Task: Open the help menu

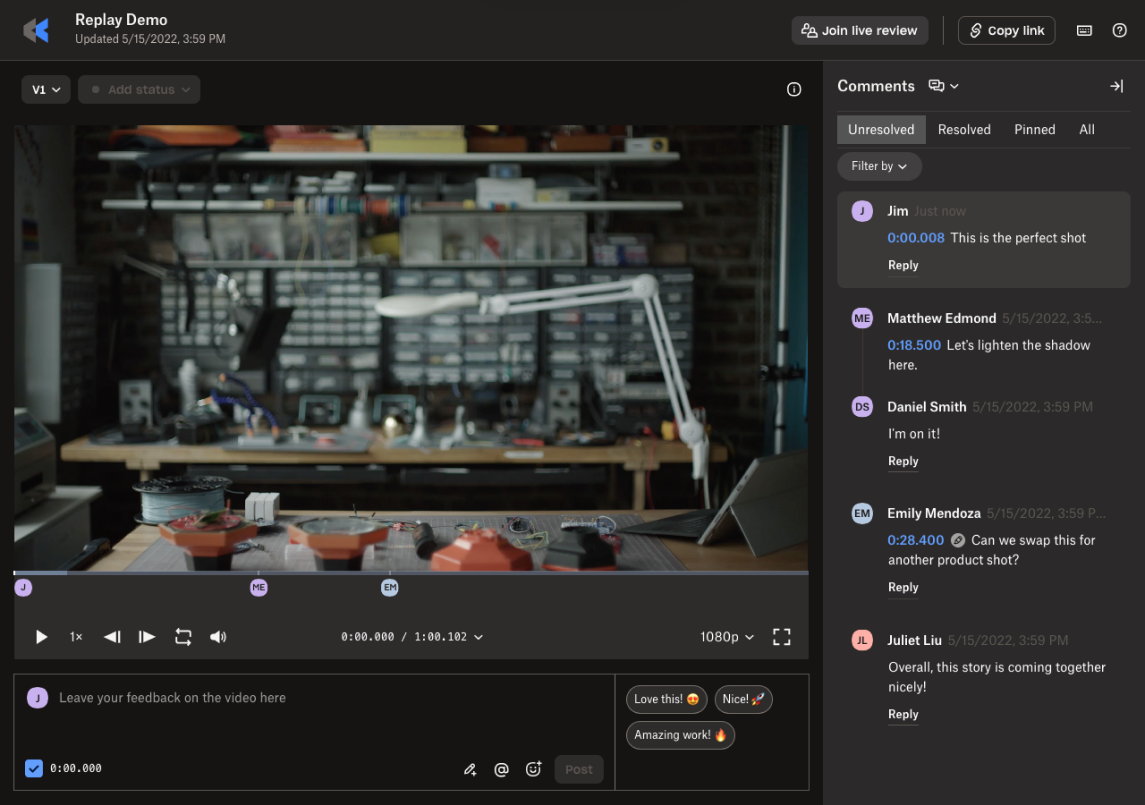Action: (x=1119, y=30)
